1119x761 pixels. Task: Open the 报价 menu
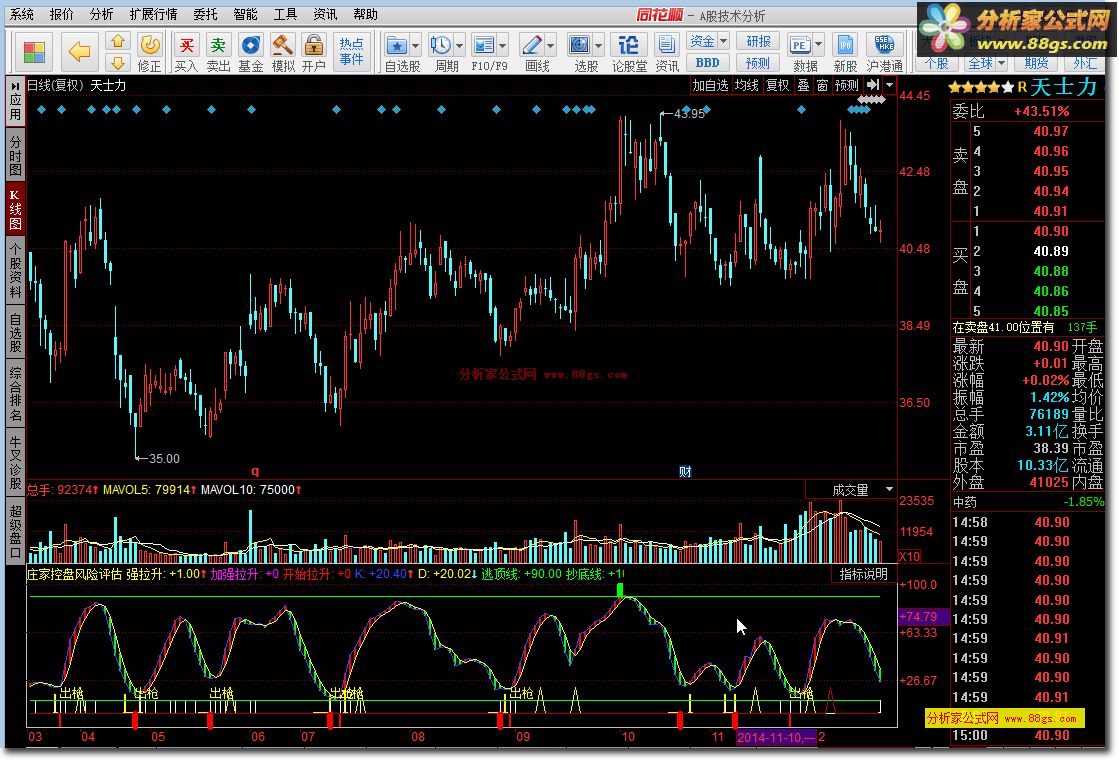click(61, 14)
